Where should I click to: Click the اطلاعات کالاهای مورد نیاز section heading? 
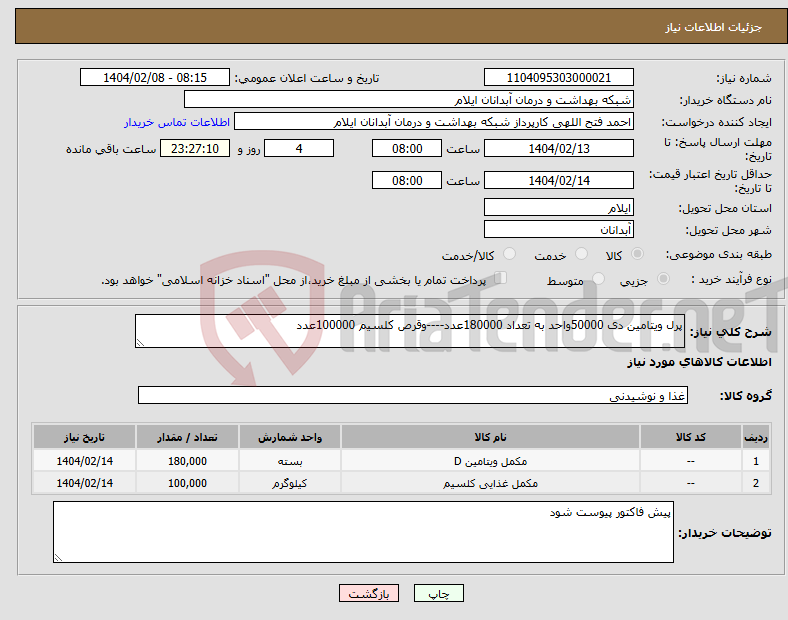point(699,362)
